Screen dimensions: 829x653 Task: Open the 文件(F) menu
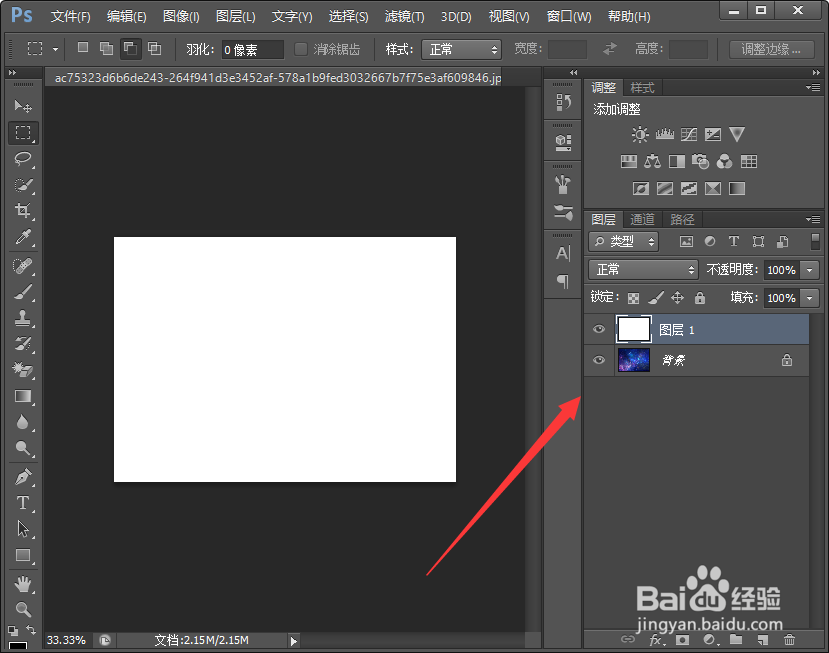click(70, 16)
